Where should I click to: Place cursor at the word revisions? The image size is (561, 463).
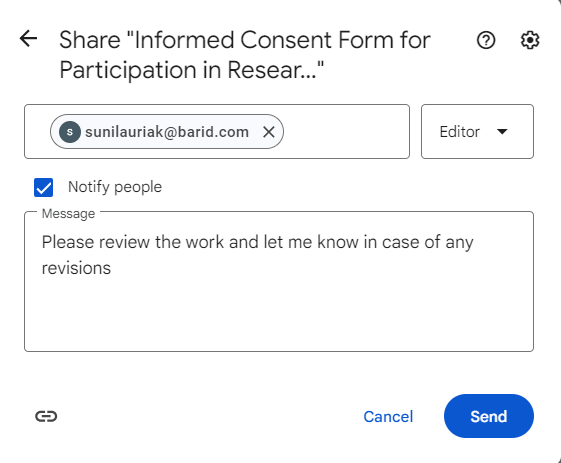pyautogui.click(x=76, y=268)
